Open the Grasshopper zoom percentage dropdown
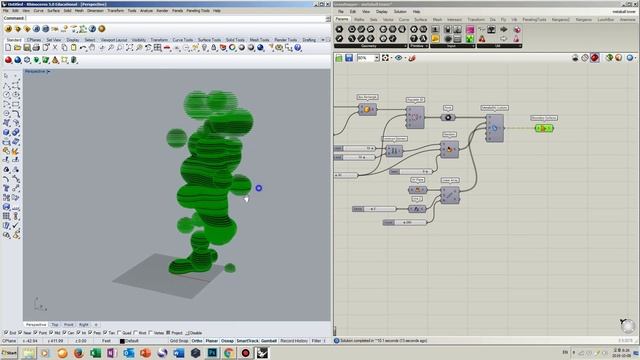 pyautogui.click(x=377, y=58)
